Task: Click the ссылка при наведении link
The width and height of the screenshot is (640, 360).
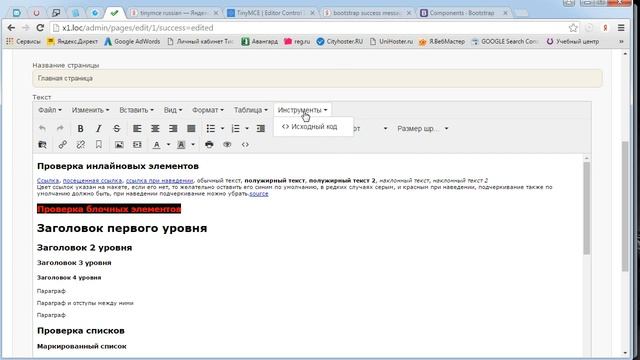Action: pos(160,180)
